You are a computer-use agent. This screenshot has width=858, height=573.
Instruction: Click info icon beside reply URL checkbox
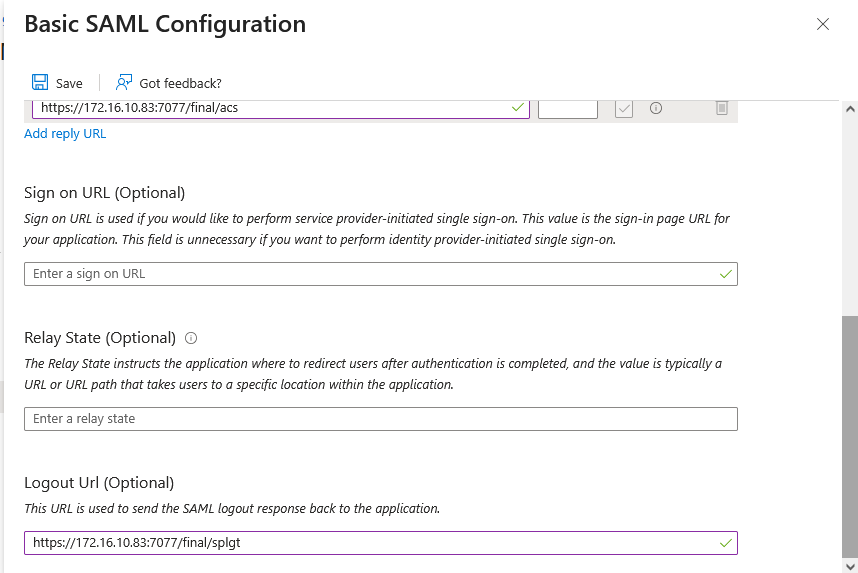(x=656, y=108)
